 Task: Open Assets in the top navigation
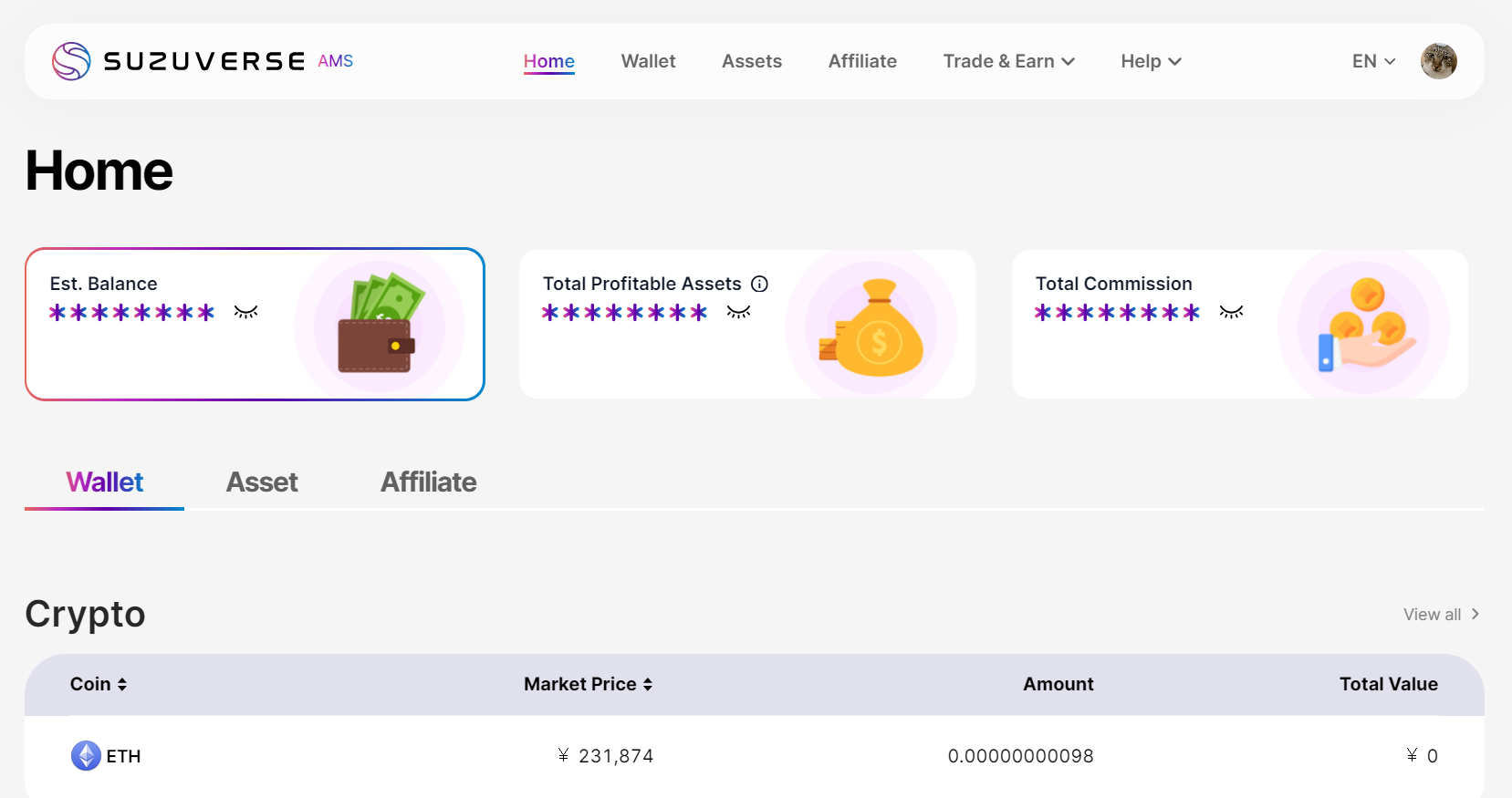point(751,61)
